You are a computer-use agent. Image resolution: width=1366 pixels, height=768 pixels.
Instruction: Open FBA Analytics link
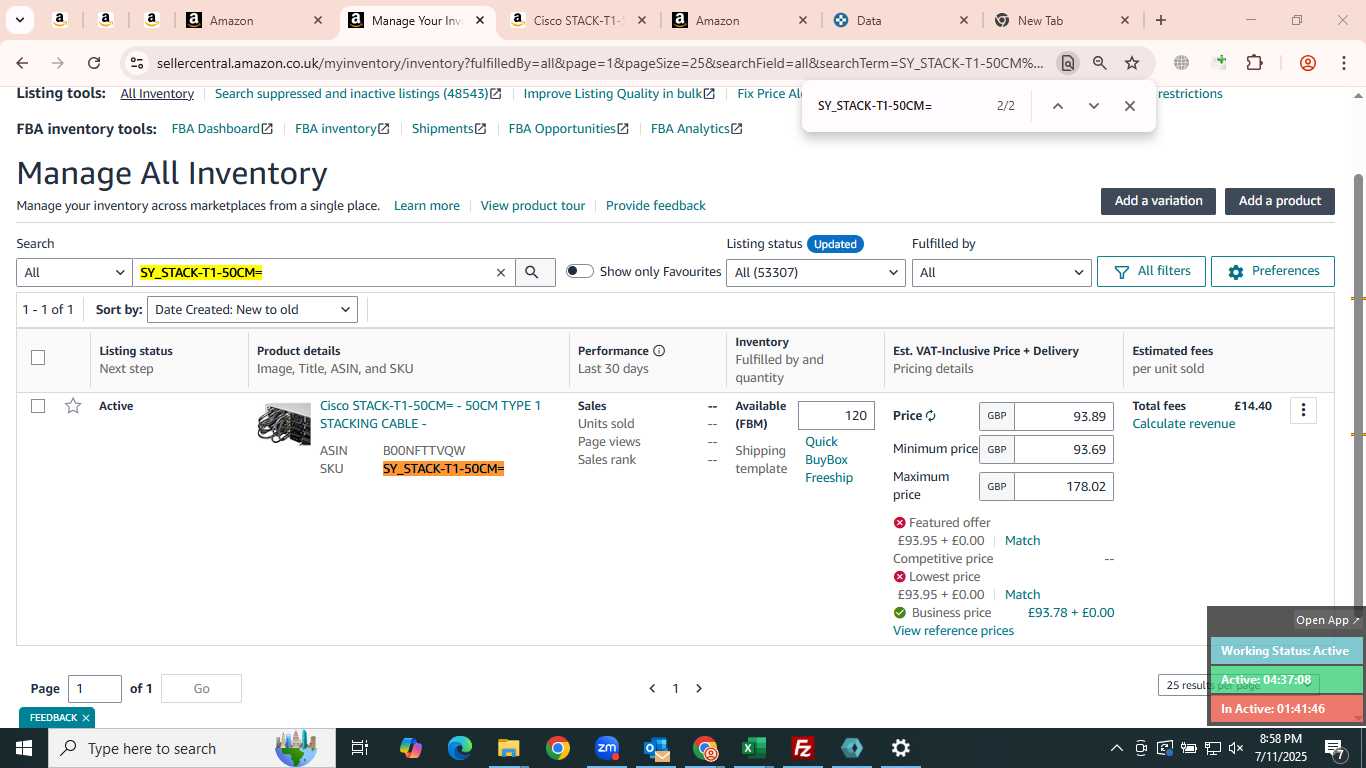(x=696, y=129)
